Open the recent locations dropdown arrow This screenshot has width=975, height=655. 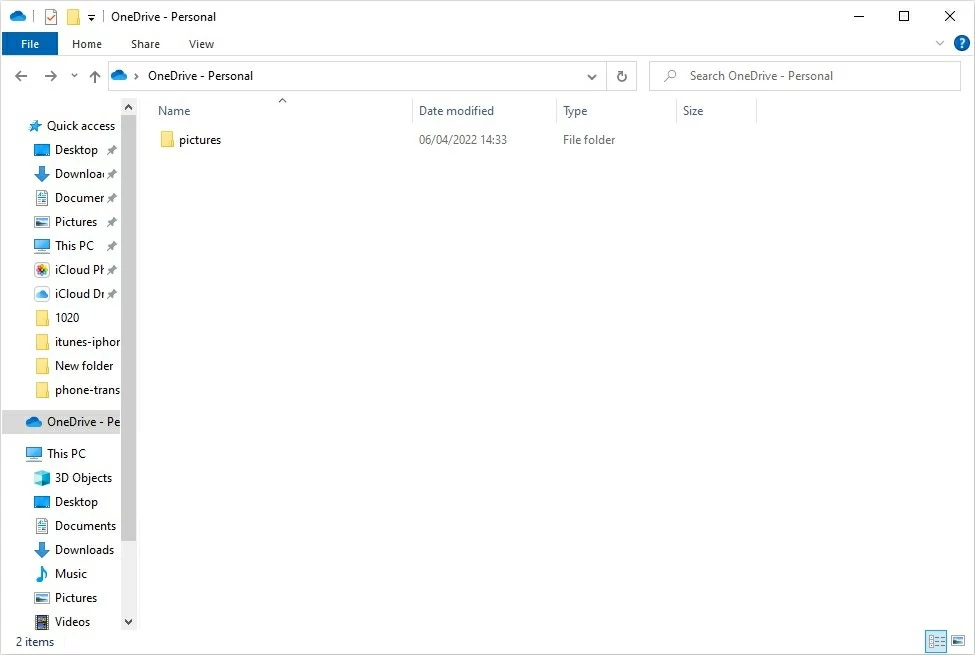point(74,76)
